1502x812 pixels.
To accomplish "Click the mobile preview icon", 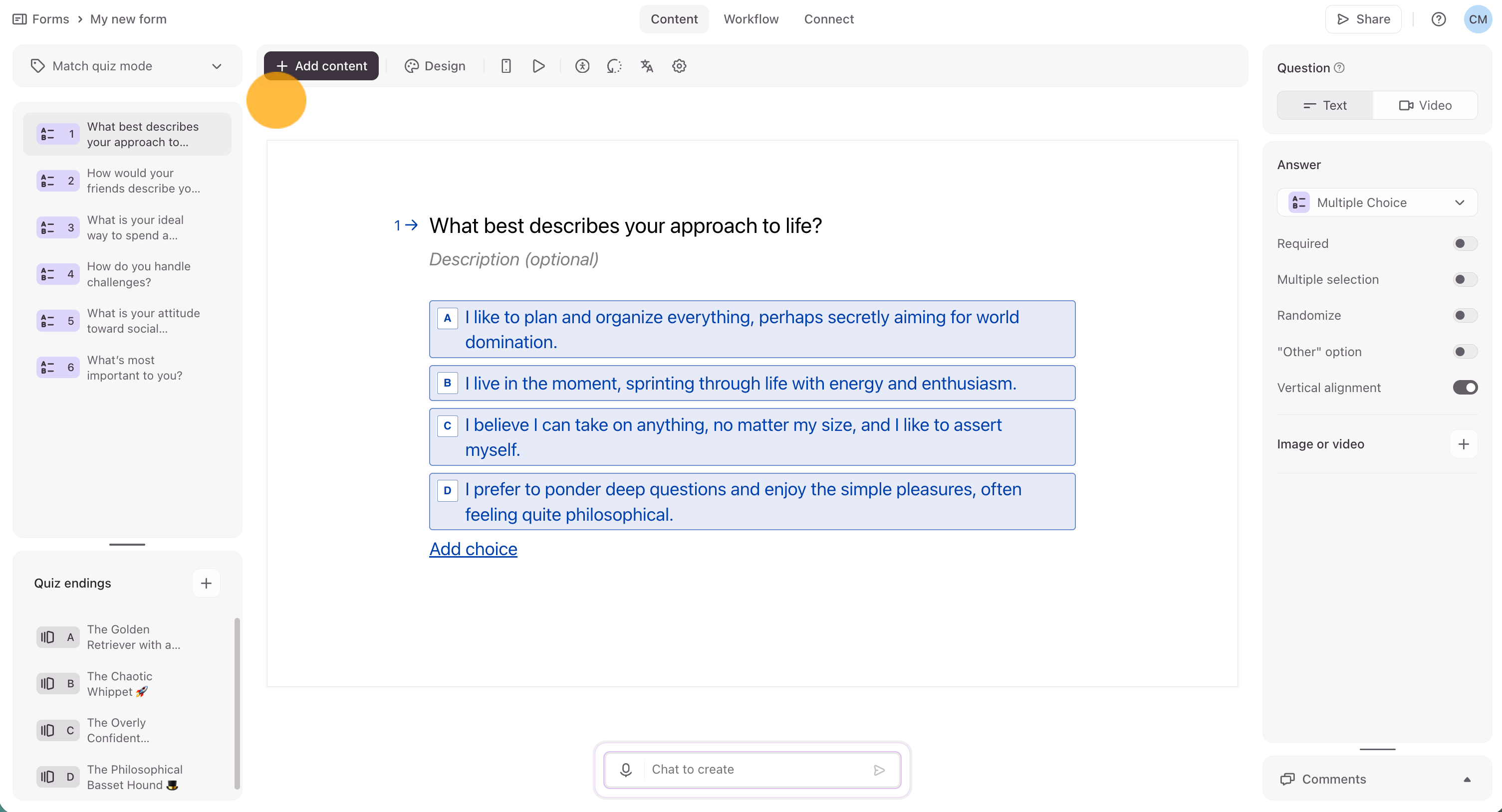I will pyautogui.click(x=505, y=66).
